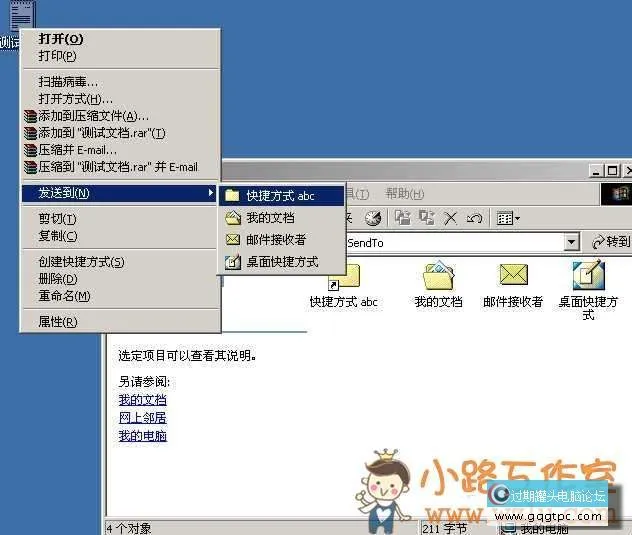Select 剪切(T) in the context menu
Image resolution: width=632 pixels, height=535 pixels.
120,219
